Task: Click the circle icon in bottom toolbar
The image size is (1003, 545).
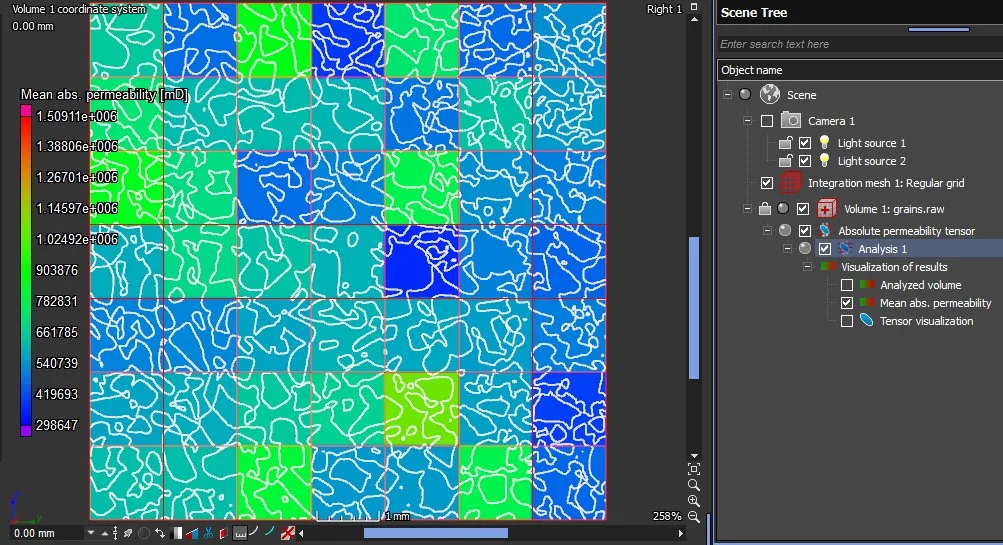Action: click(144, 533)
